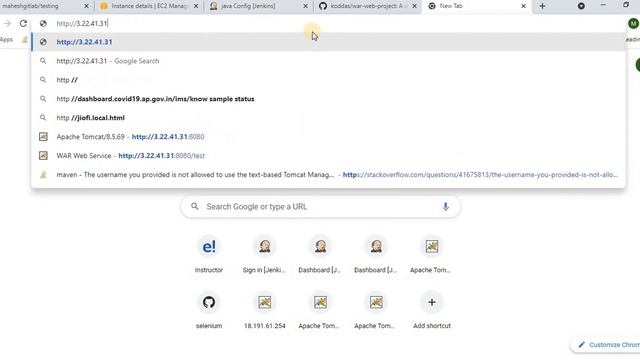Open a new tab with plus button
640x360 pixels.
[542, 6]
